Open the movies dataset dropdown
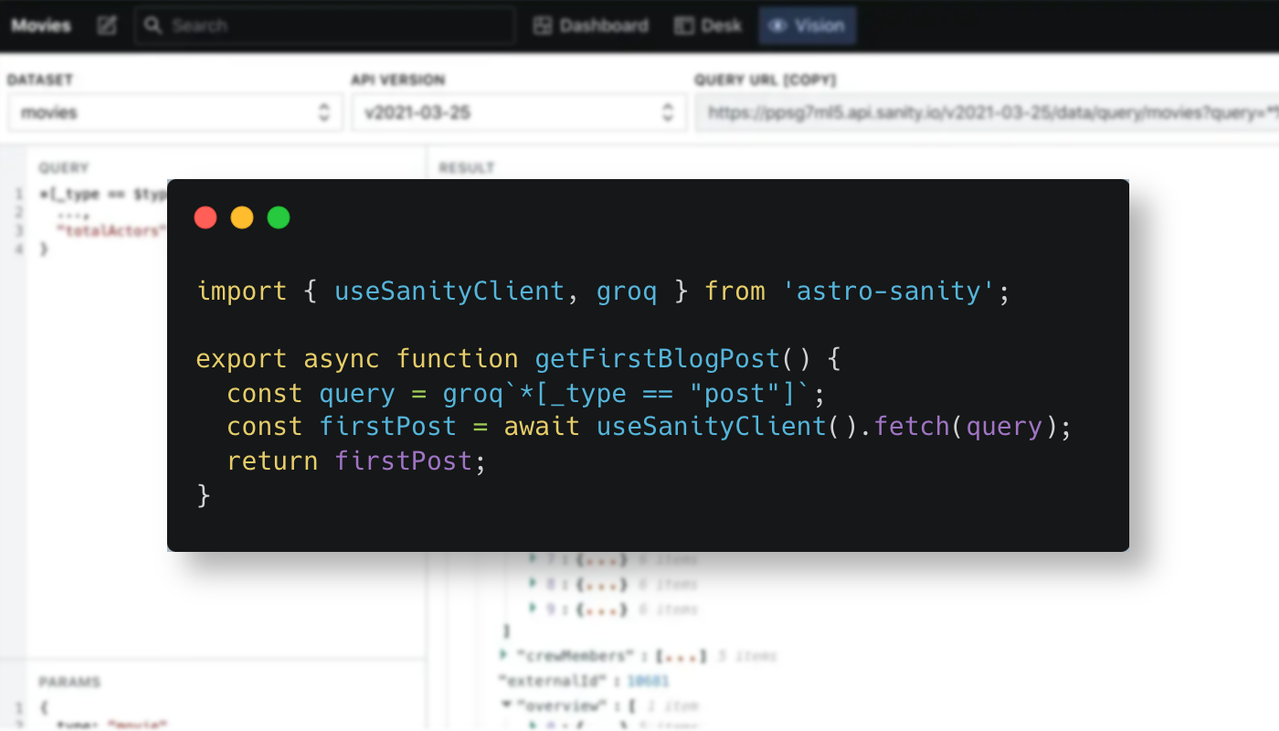The width and height of the screenshot is (1279, 731). coord(175,113)
